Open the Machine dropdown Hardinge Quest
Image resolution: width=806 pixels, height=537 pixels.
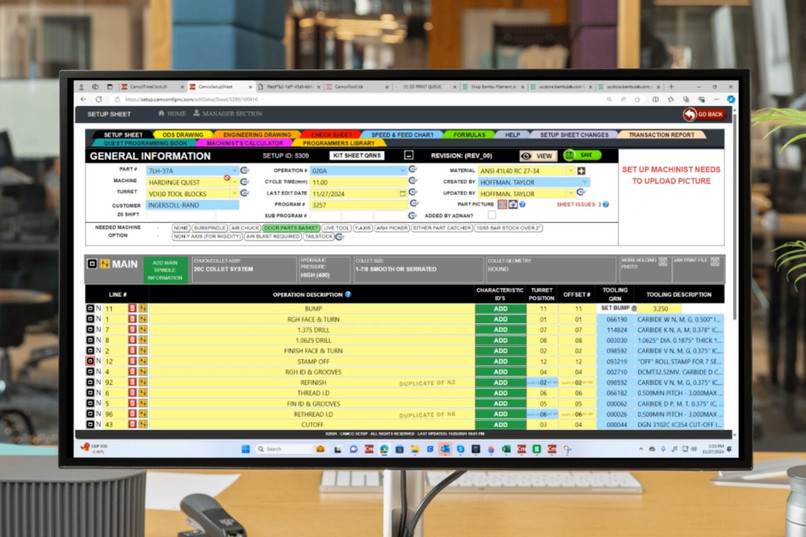point(193,182)
